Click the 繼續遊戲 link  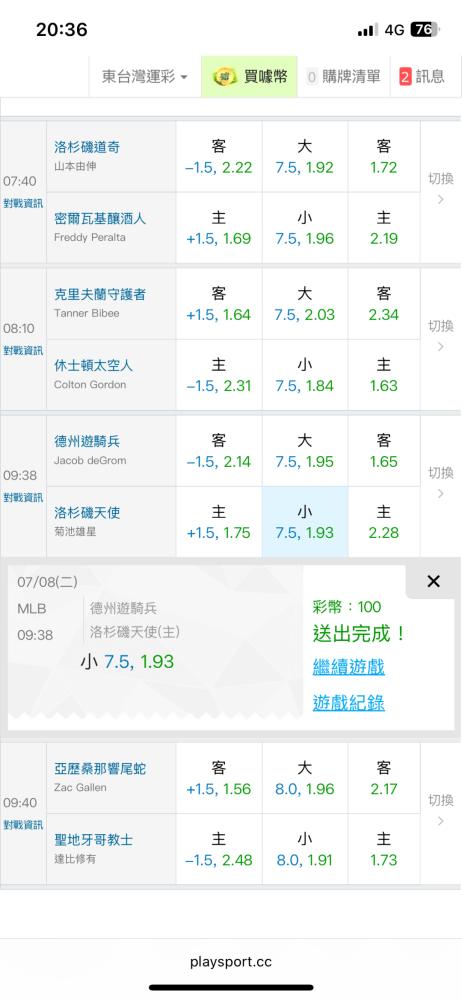click(x=348, y=667)
